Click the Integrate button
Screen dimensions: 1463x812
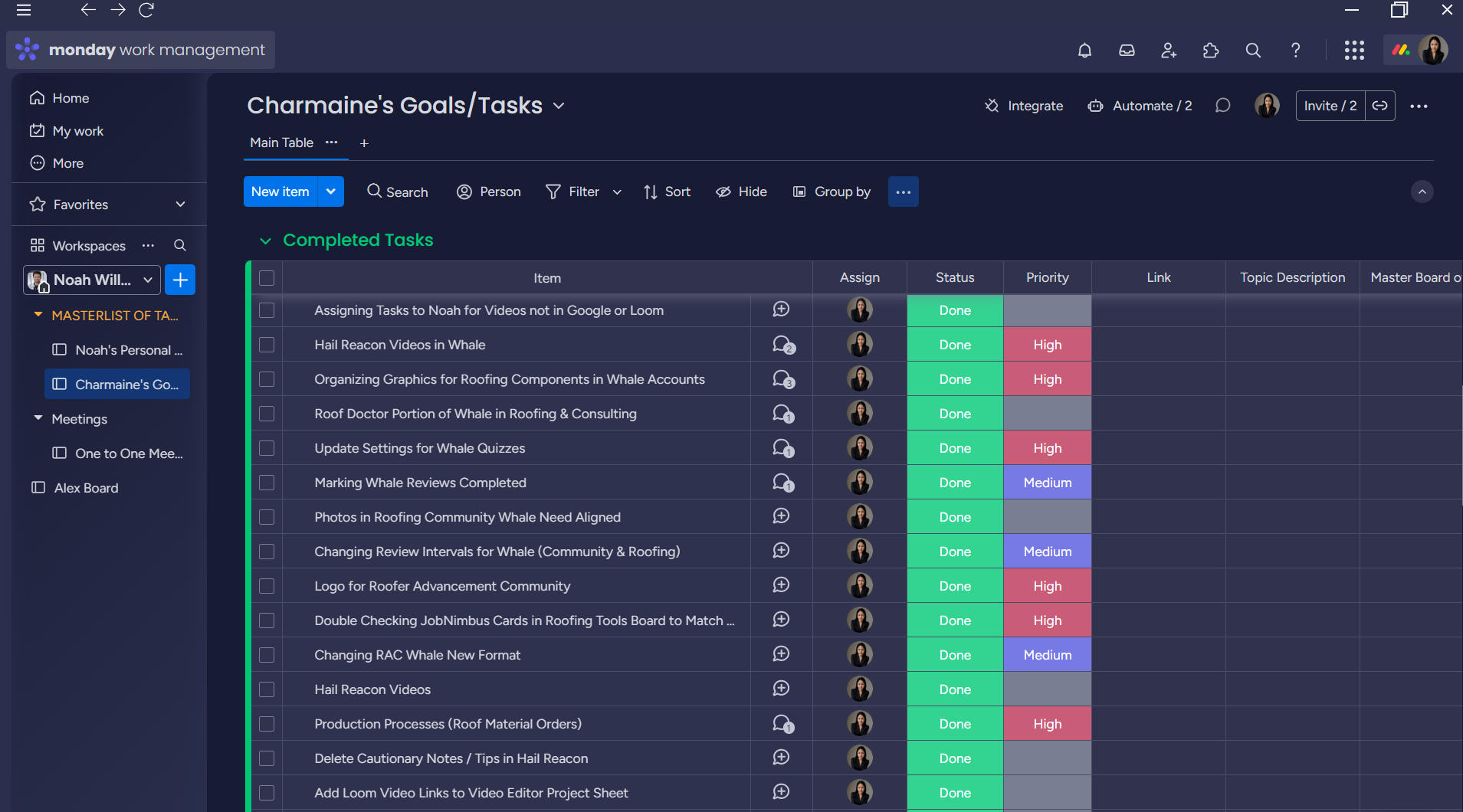tap(1024, 106)
